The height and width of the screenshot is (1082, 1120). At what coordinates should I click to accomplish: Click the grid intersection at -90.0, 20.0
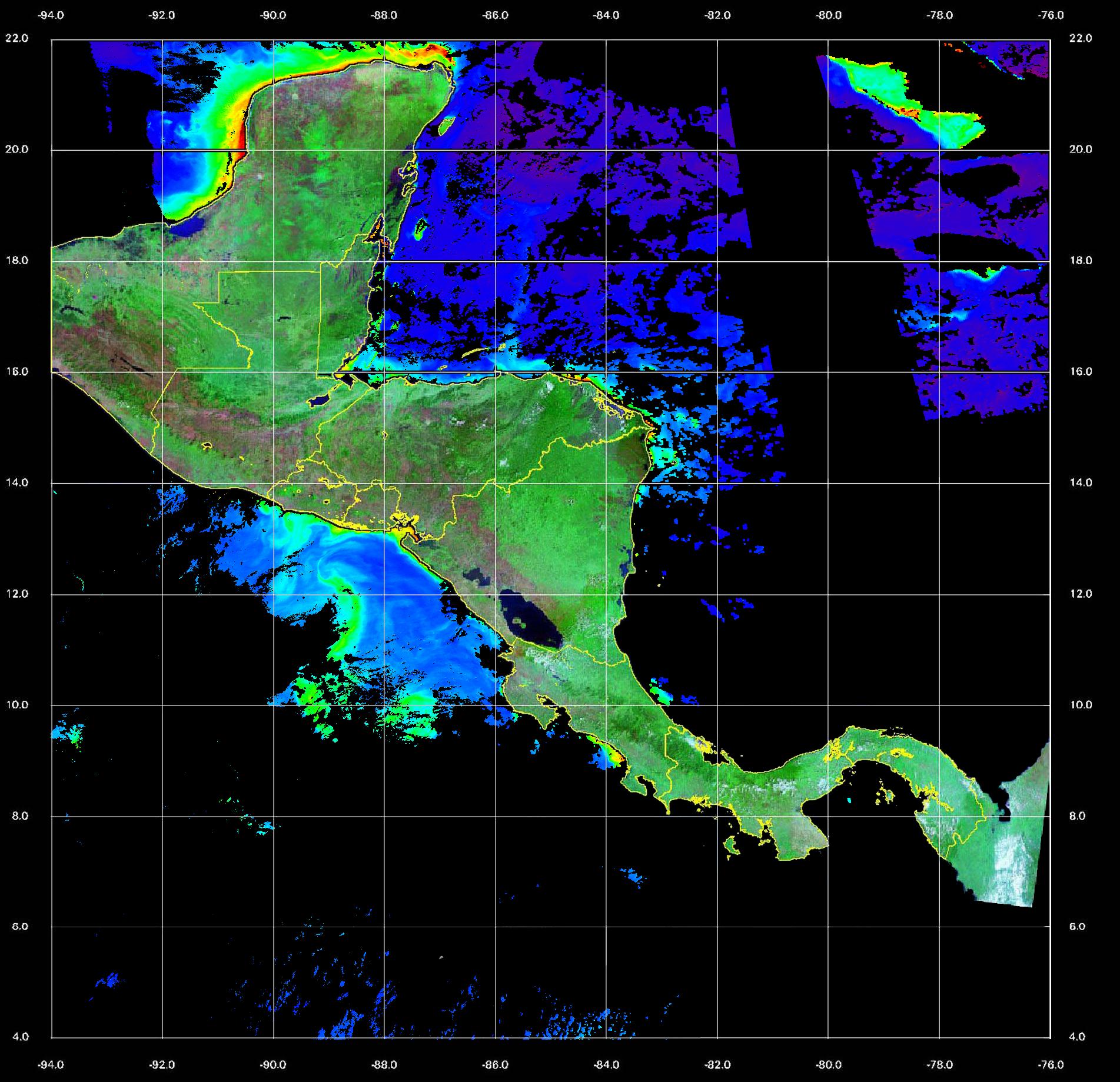point(273,150)
